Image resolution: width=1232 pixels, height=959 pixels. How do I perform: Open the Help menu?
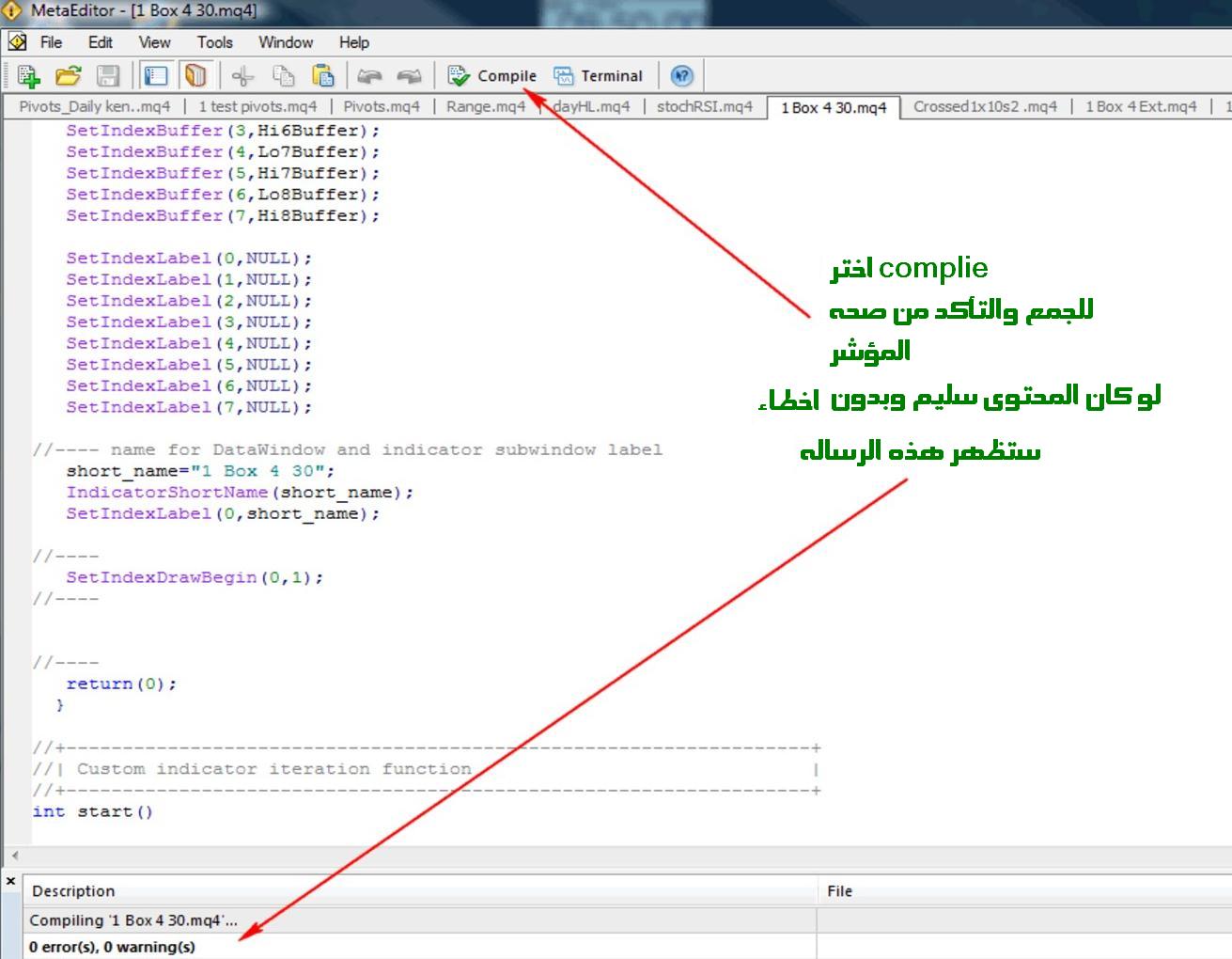[354, 42]
